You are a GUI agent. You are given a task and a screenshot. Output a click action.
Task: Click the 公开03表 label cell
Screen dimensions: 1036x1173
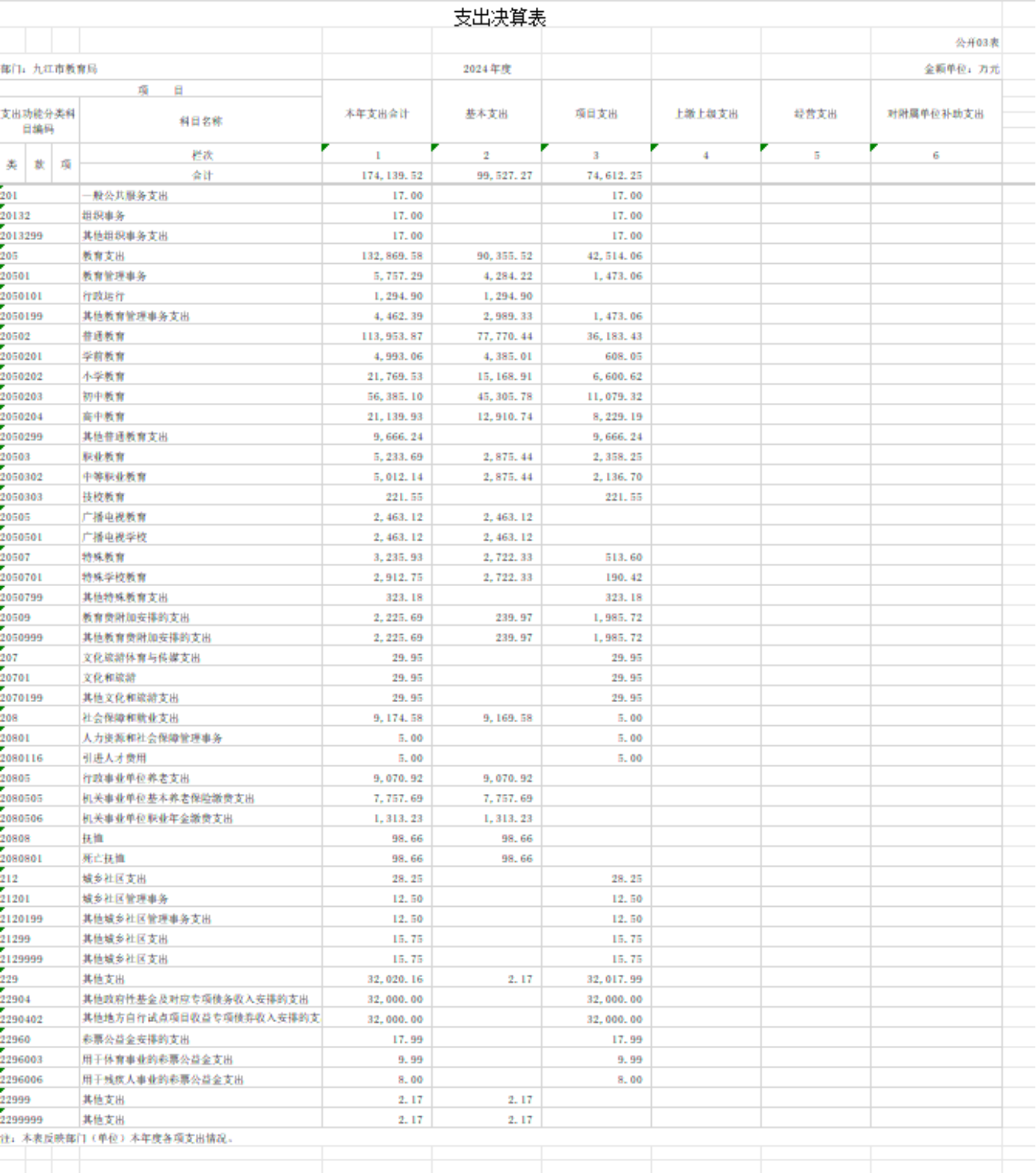click(x=976, y=42)
